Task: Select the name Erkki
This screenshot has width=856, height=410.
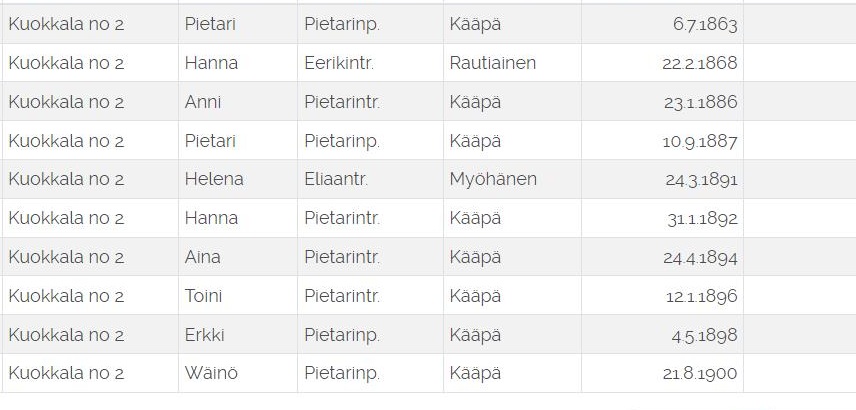Action: coord(204,335)
